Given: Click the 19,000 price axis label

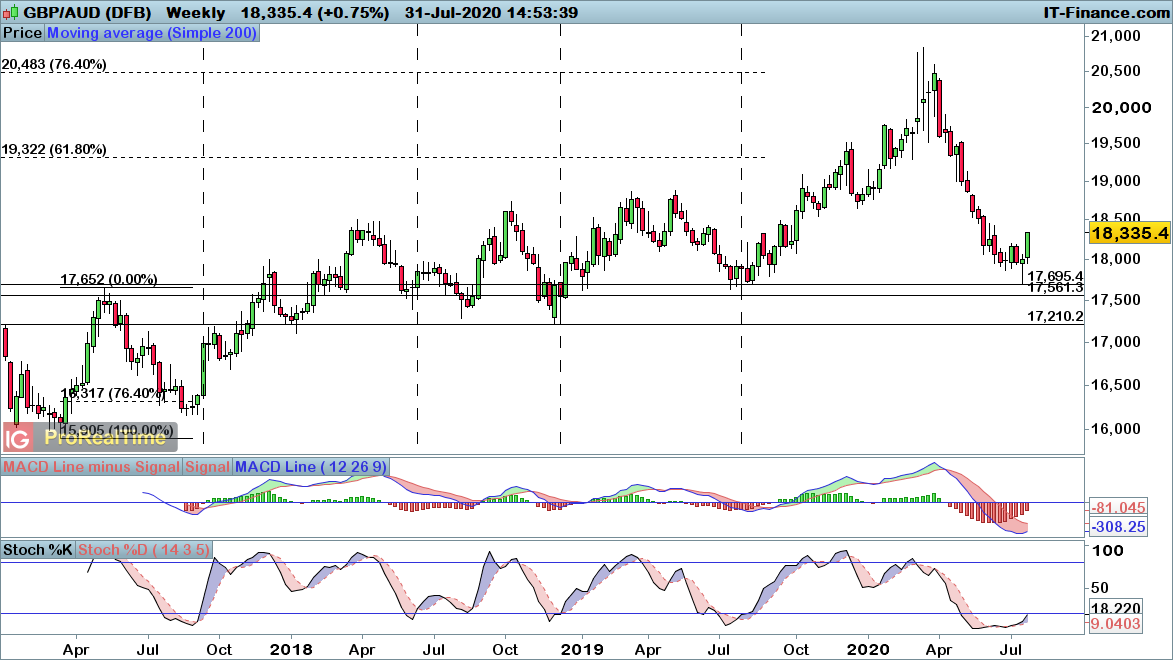Looking at the screenshot, I should tap(1115, 181).
